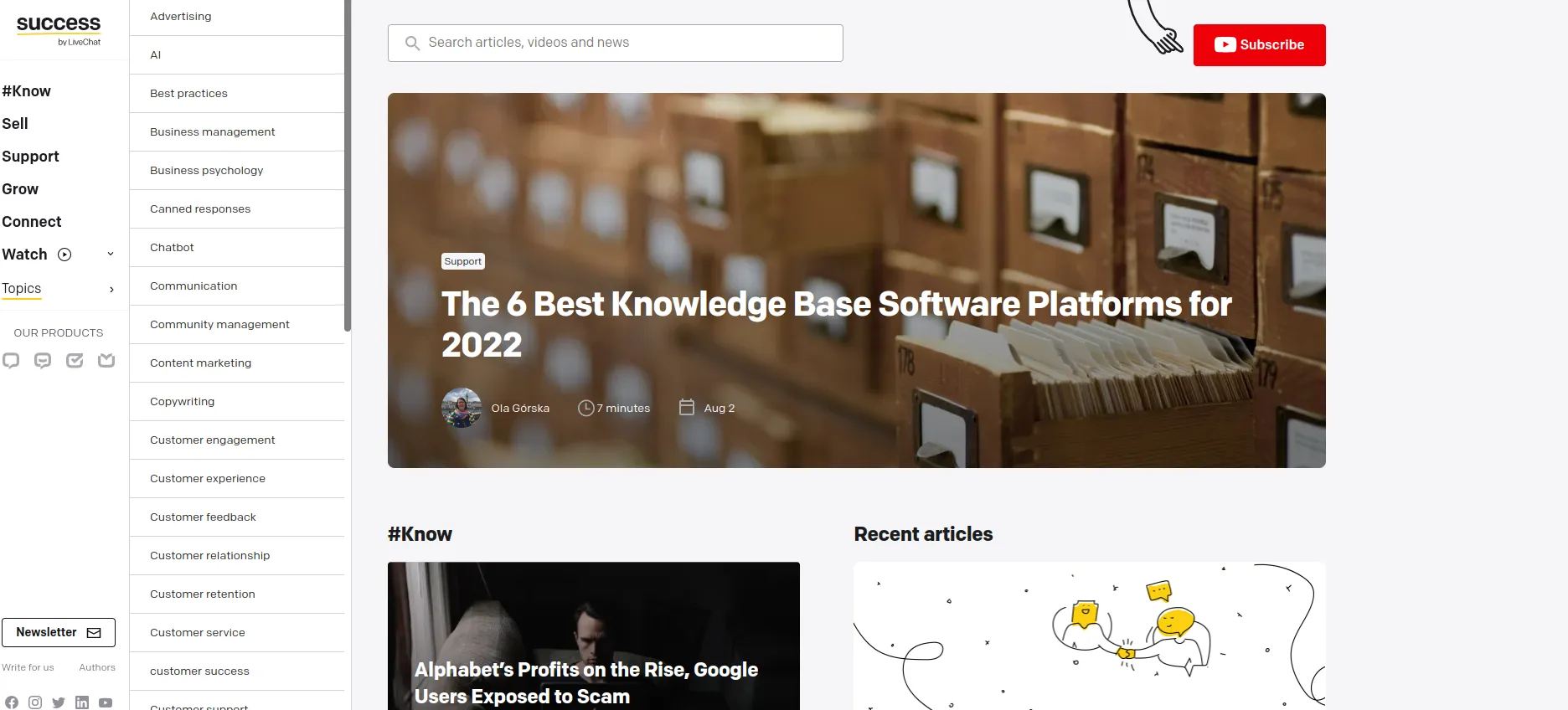The width and height of the screenshot is (1568, 710).
Task: Open the Instagram icon in the sidebar
Action: coord(35,702)
